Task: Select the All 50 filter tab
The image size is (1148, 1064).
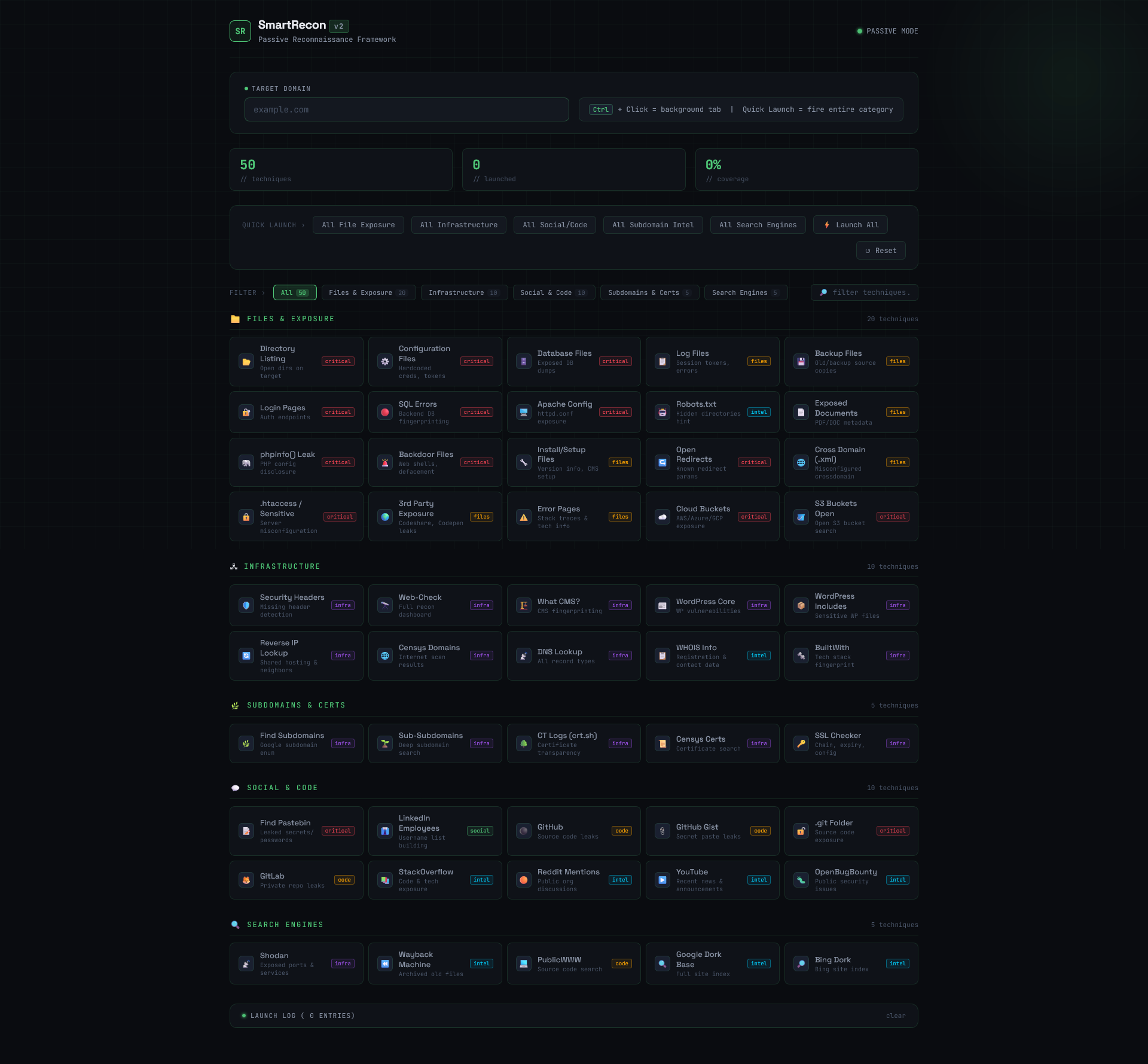Action: pos(295,292)
